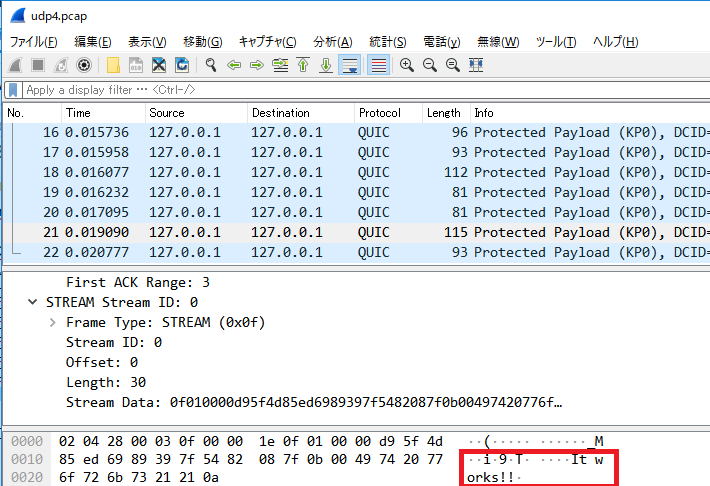This screenshot has height=486, width=710.
Task: Toggle auto scroll during live capture
Action: [x=350, y=65]
